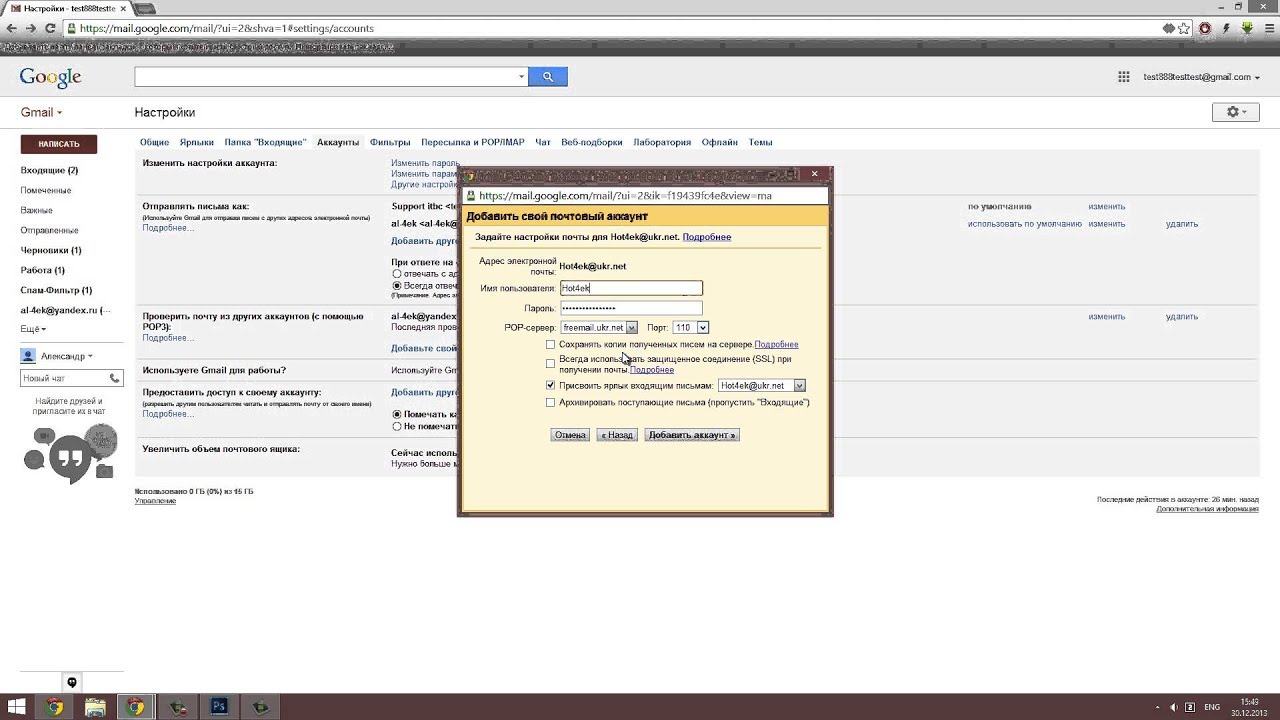Click the phone icon in the new chat box

point(115,378)
